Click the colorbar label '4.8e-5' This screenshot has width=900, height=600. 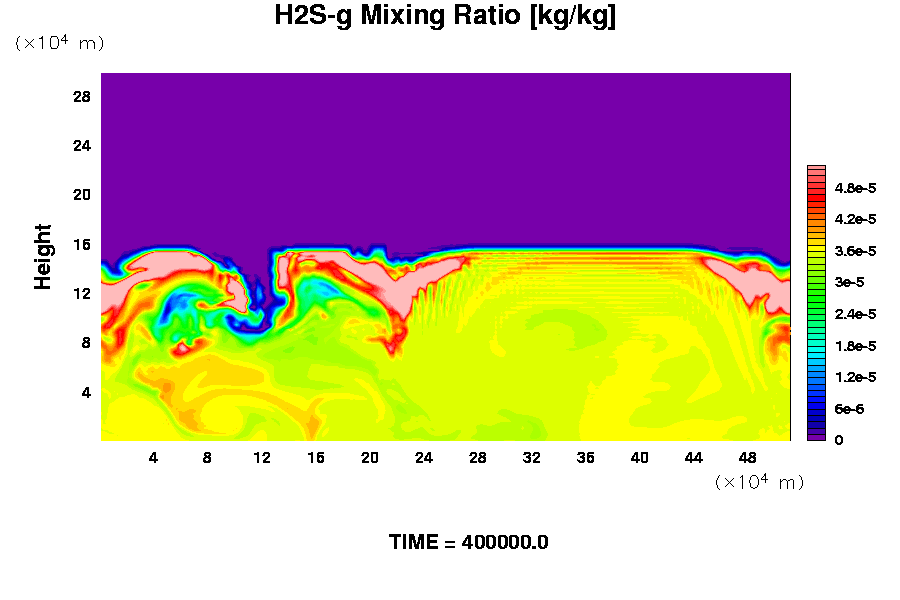pos(855,188)
